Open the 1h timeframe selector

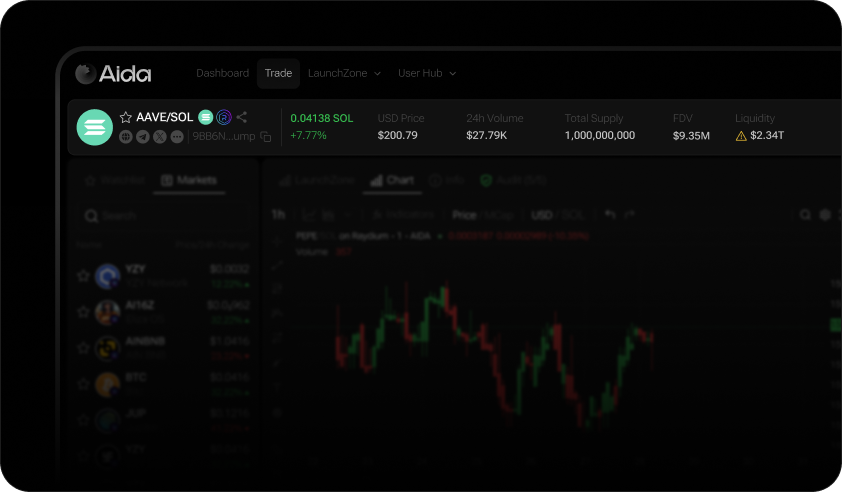279,215
